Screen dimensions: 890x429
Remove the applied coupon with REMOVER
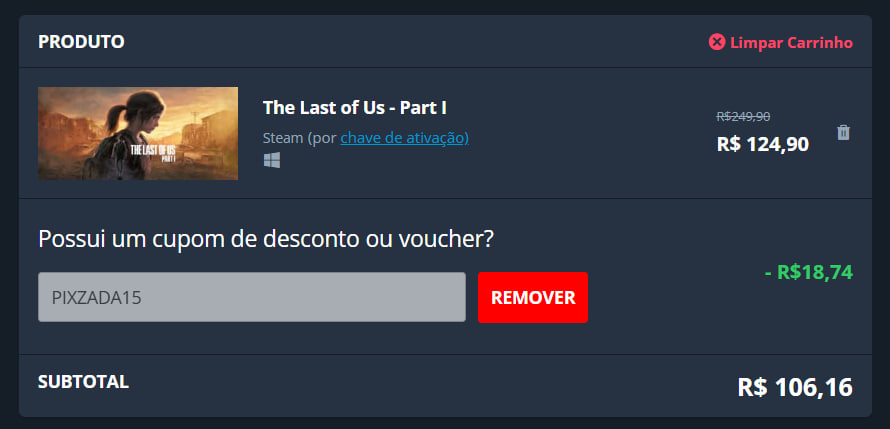[533, 297]
